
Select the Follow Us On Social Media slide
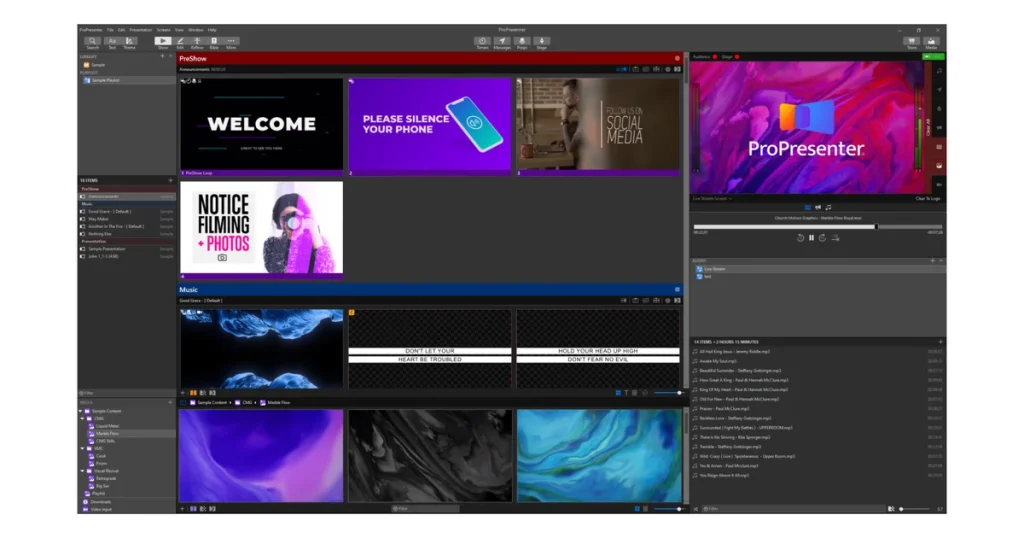pos(598,127)
